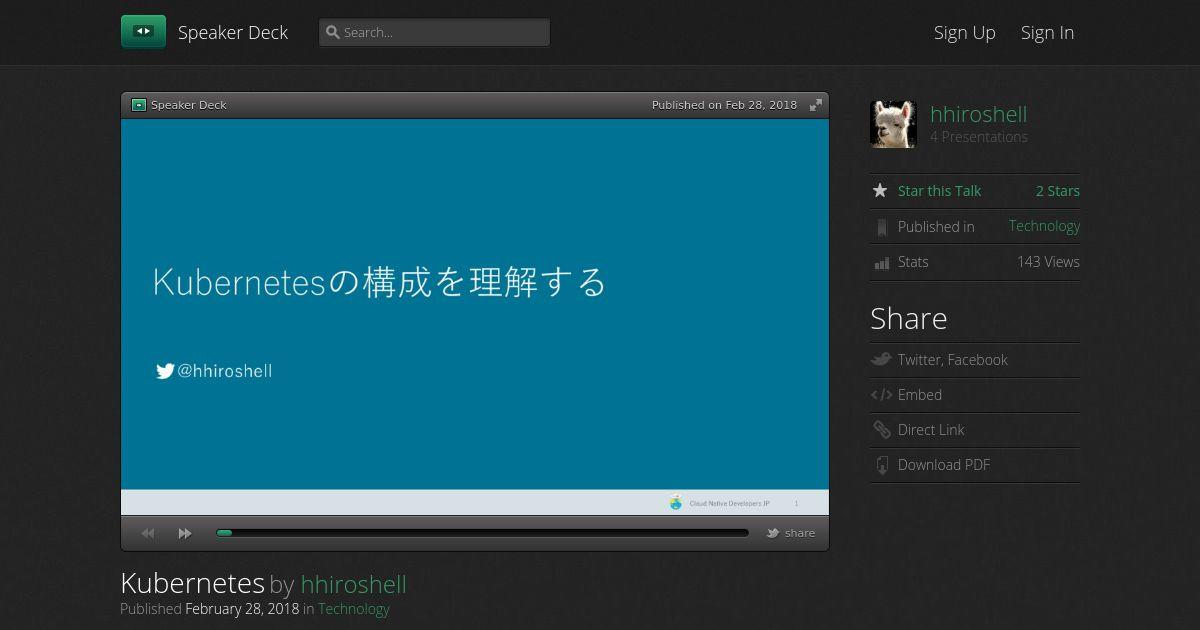Viewport: 1200px width, 630px height.
Task: Click the Twitter bird icon in Share section
Action: pyautogui.click(x=881, y=359)
